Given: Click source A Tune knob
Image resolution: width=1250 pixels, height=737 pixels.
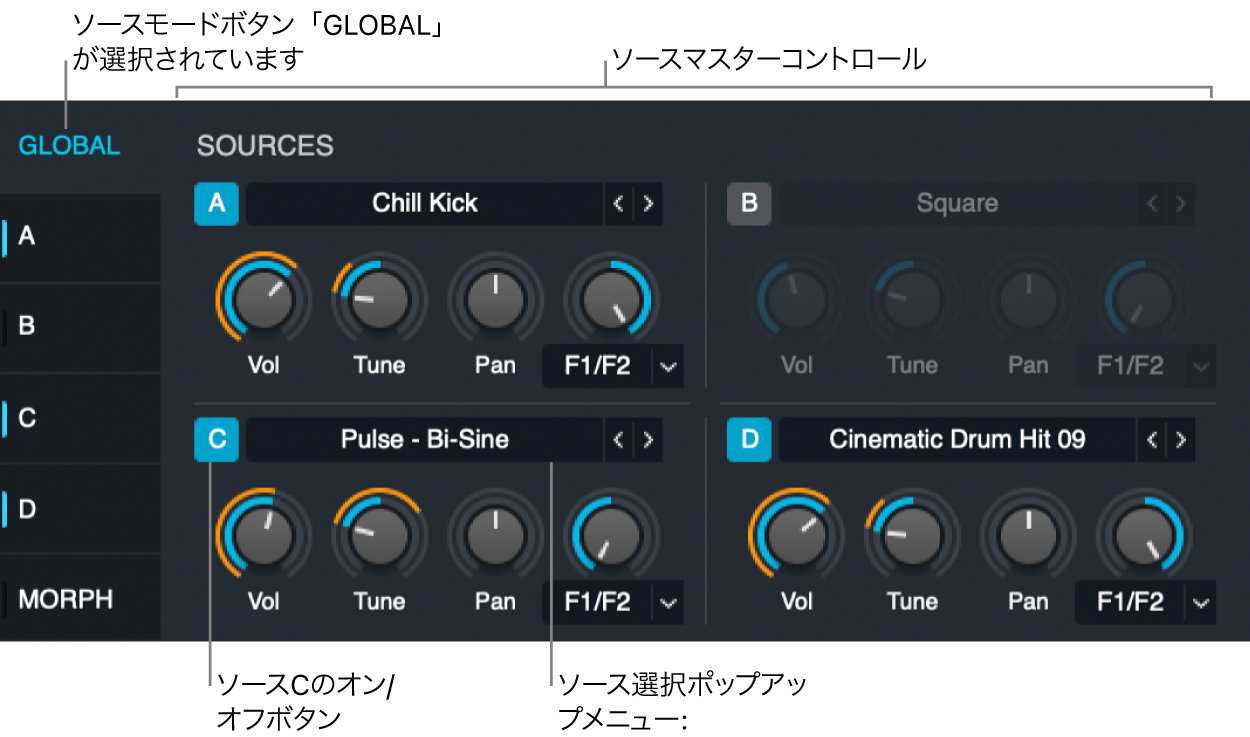Looking at the screenshot, I should coord(380,298).
